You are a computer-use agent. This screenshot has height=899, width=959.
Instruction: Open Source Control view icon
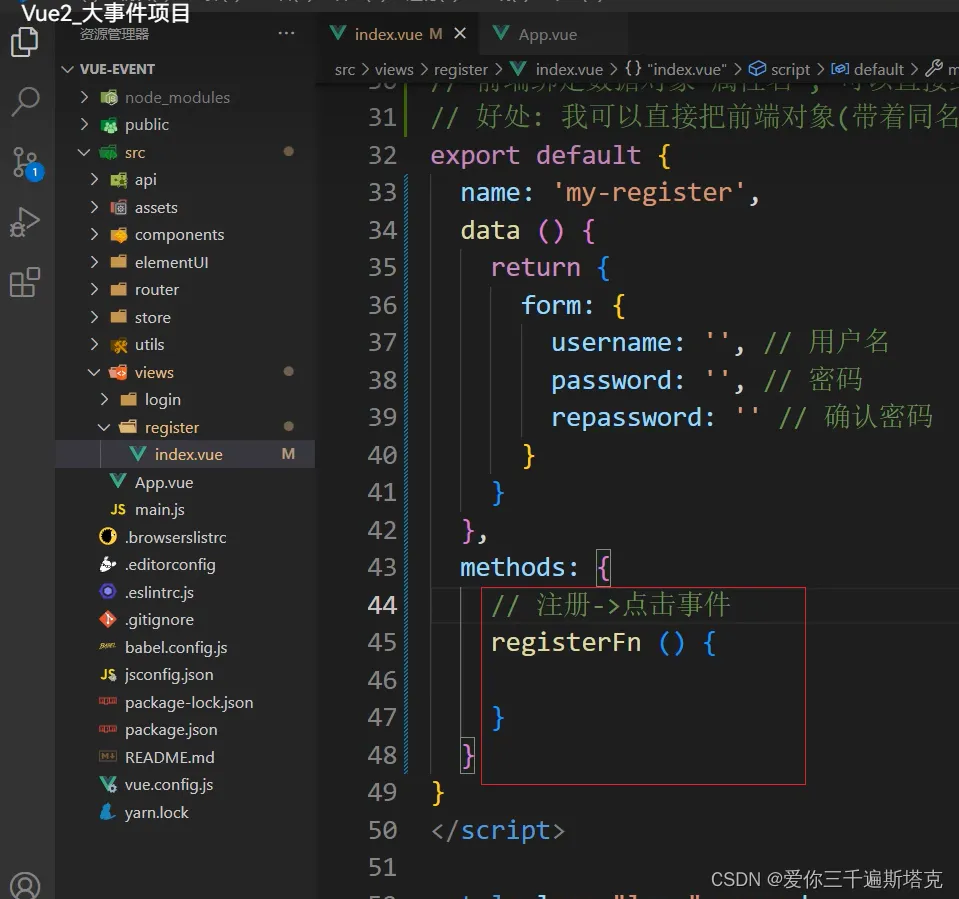(24, 162)
